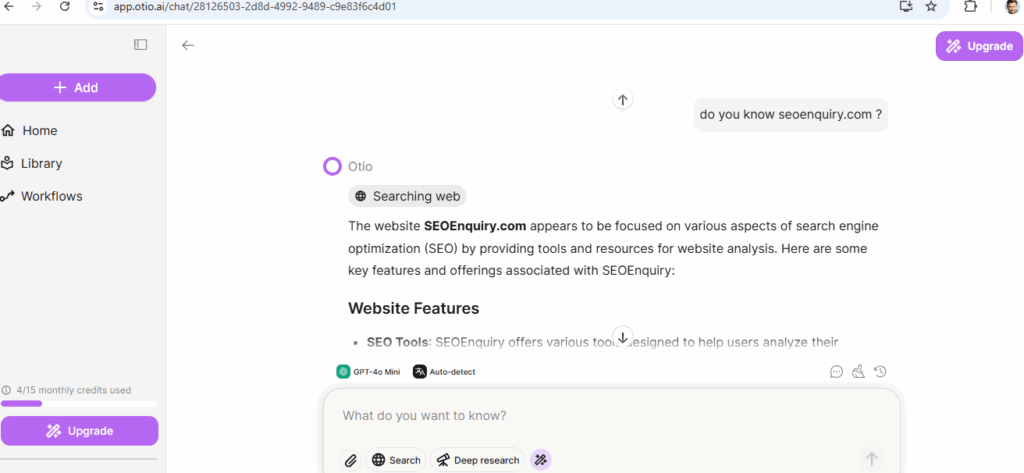Click the top-right Upgrade button

click(x=979, y=46)
